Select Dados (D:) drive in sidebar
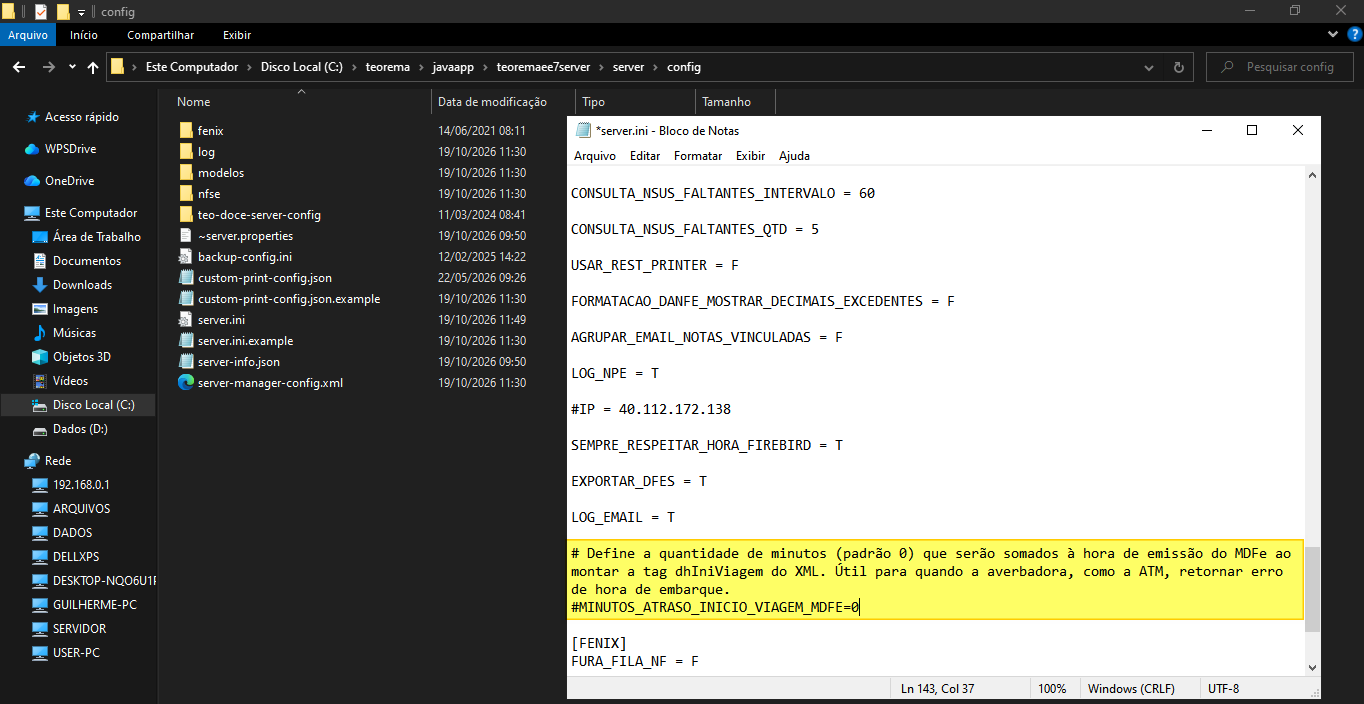1364x704 pixels. click(79, 429)
